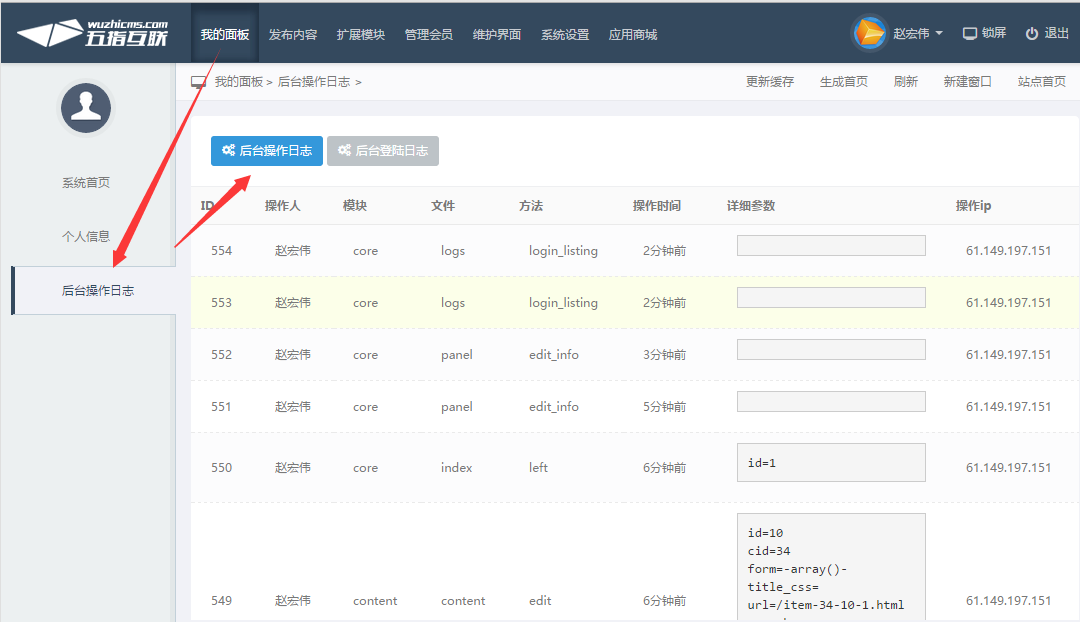Image resolution: width=1080 pixels, height=622 pixels.
Task: Click 5分钟前 time cell
Action: pos(665,407)
